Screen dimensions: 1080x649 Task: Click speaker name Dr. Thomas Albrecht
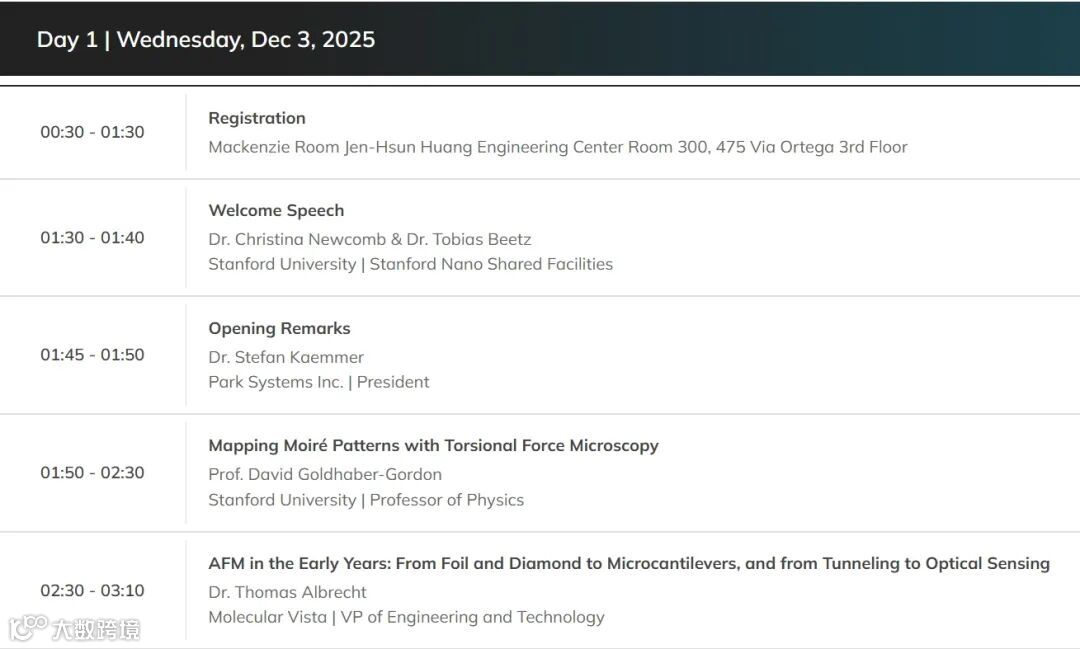(x=287, y=592)
